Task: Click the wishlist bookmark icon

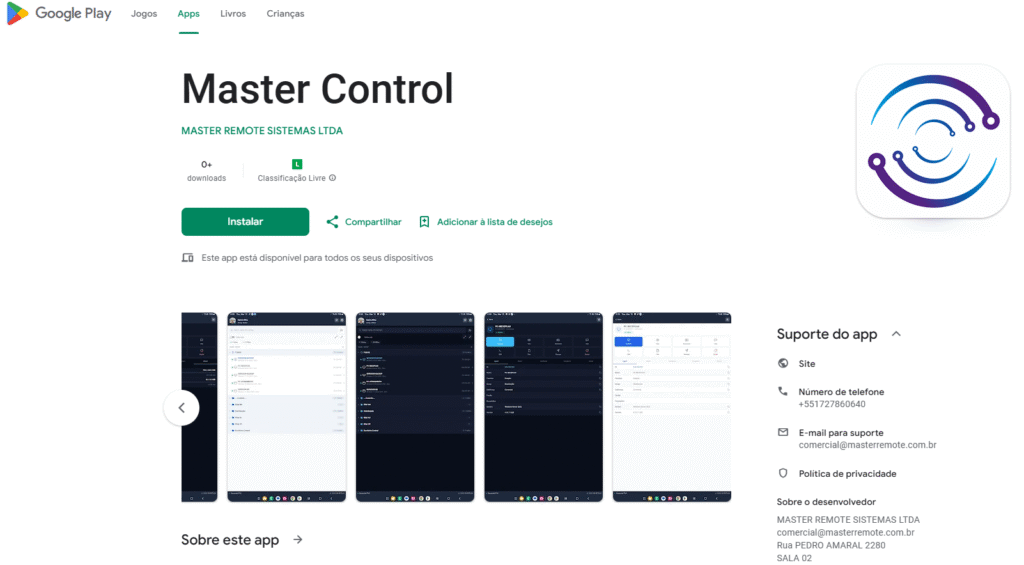Action: [424, 222]
